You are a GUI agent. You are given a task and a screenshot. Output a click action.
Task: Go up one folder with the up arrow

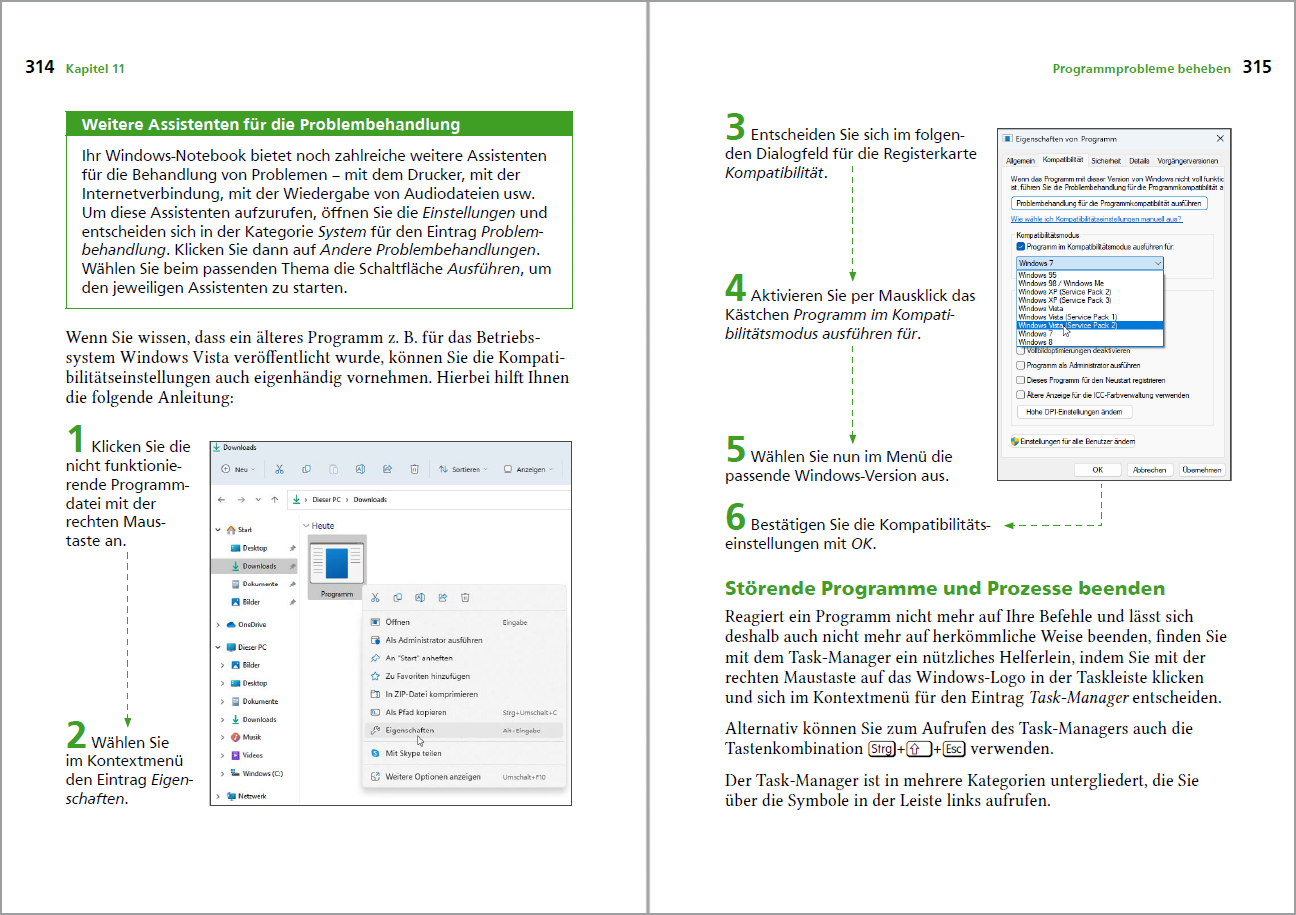click(x=276, y=499)
